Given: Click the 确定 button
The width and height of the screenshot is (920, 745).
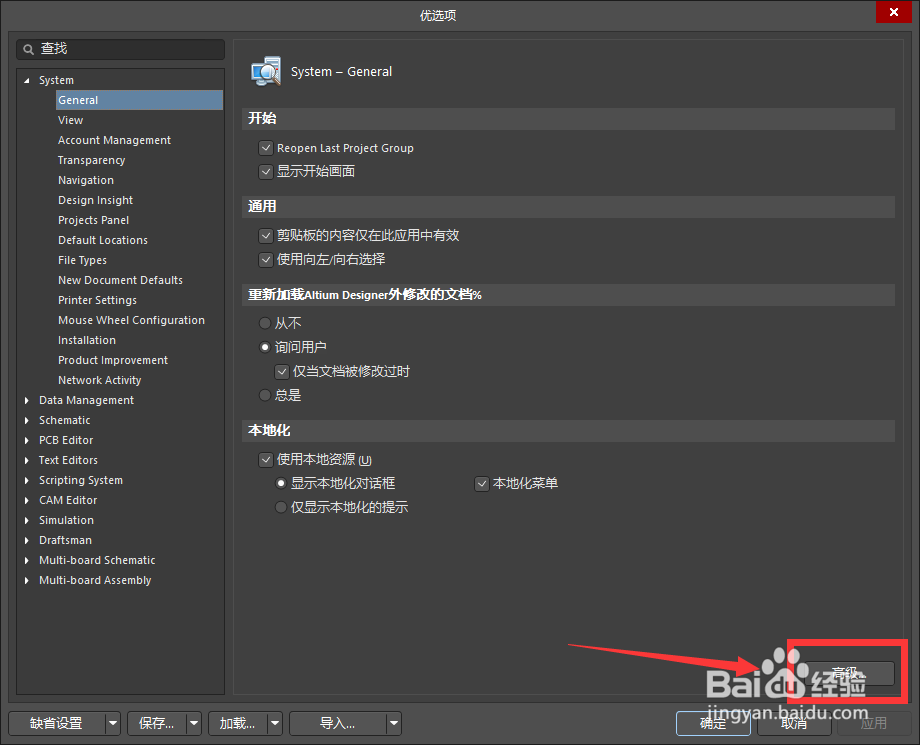Looking at the screenshot, I should click(713, 723).
